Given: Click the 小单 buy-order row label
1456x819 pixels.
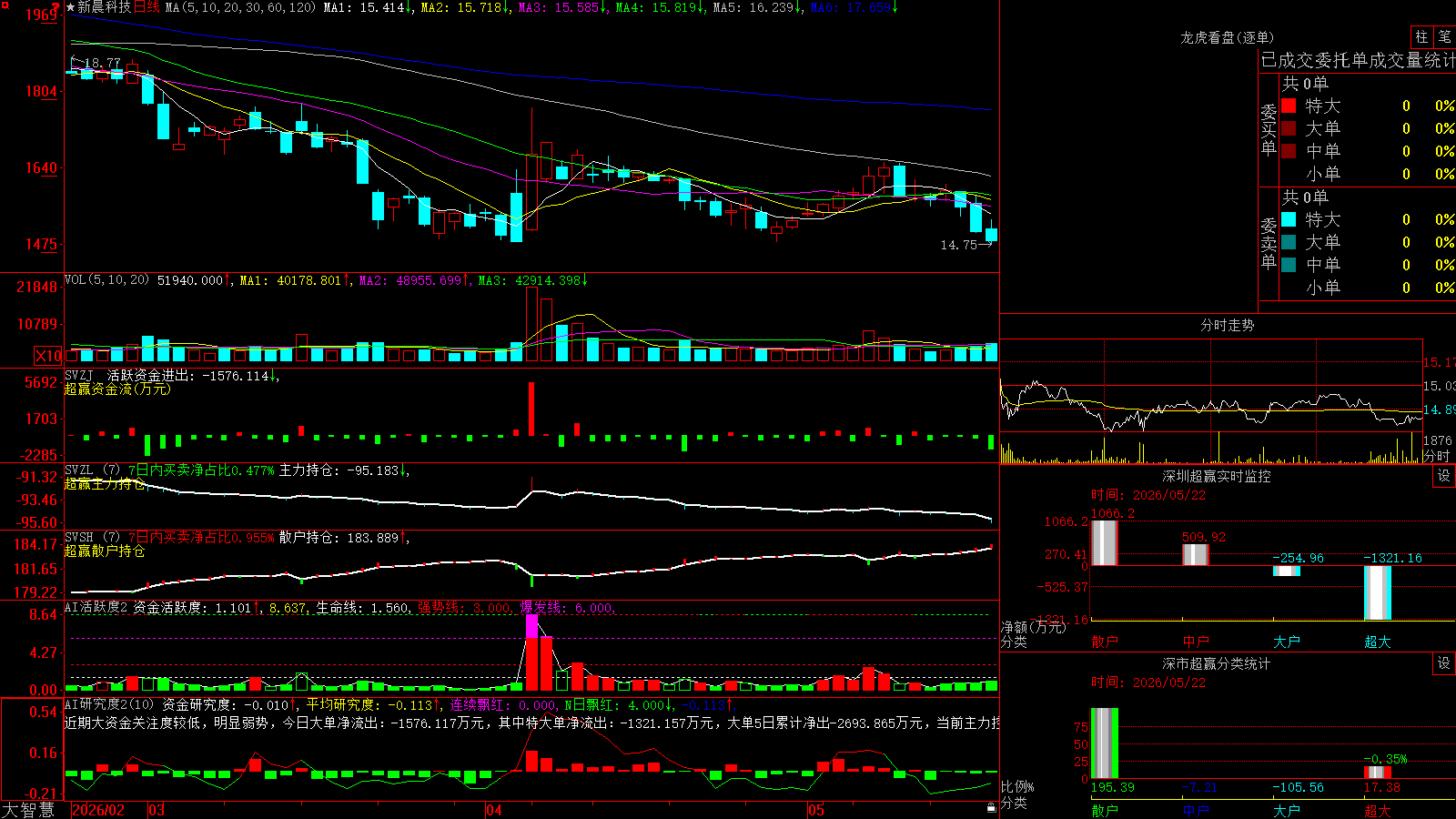Looking at the screenshot, I should pyautogui.click(x=1323, y=174).
